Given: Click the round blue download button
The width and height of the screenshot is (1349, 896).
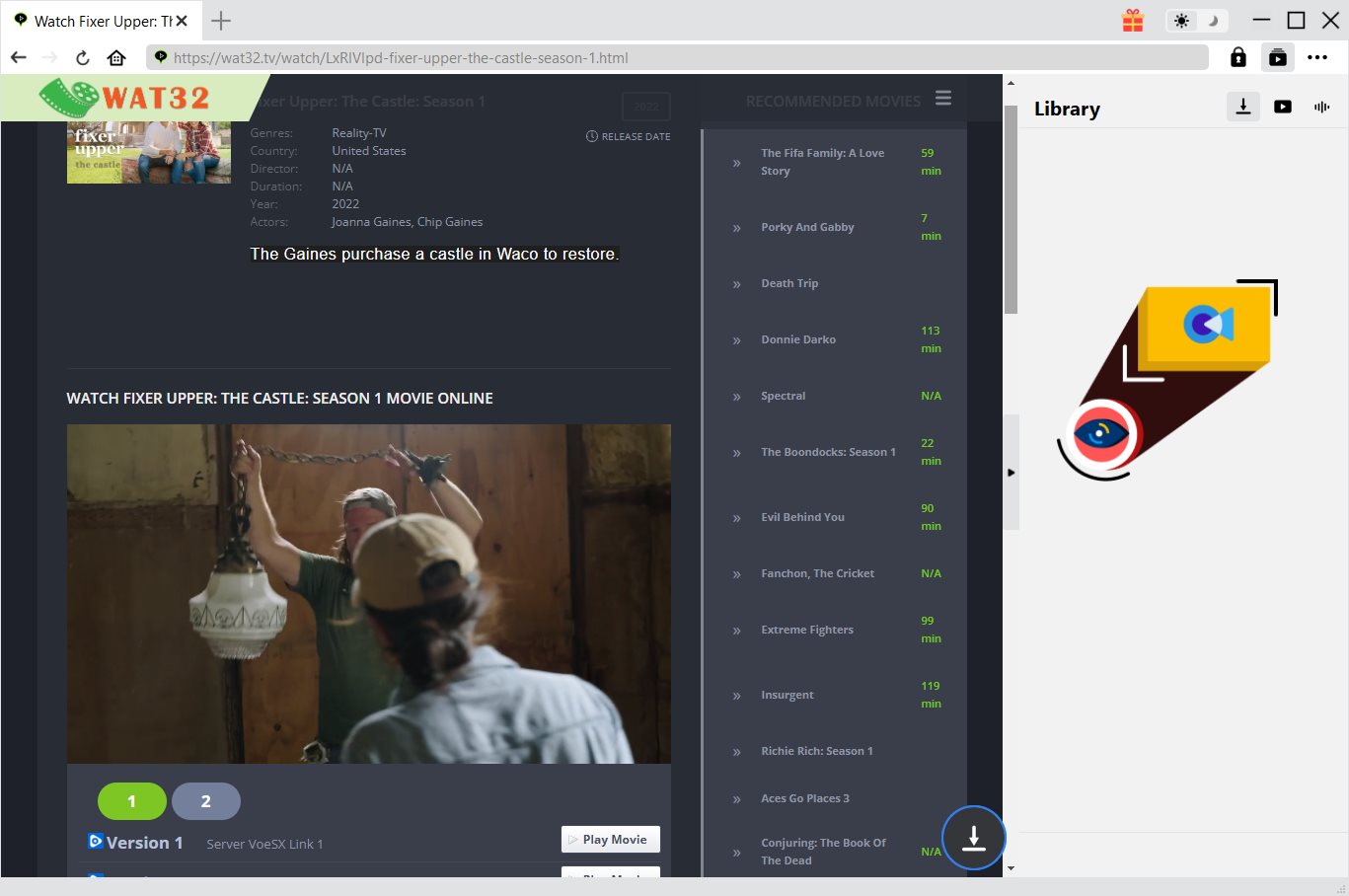Looking at the screenshot, I should (973, 838).
